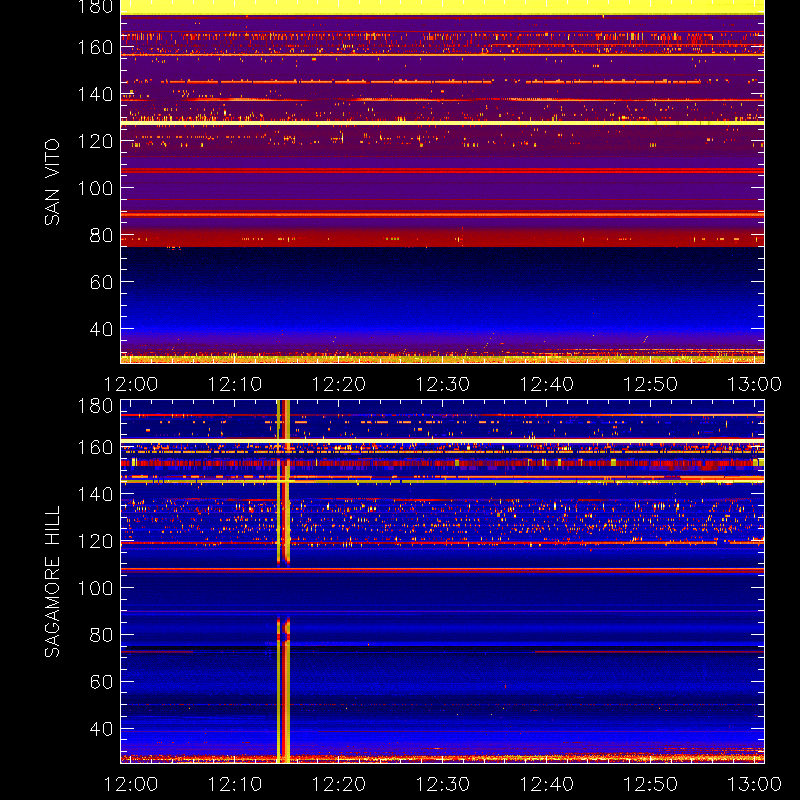This screenshot has width=800, height=800.
Task: Select the 140 frequency label on San Vito plot
Action: [95, 94]
